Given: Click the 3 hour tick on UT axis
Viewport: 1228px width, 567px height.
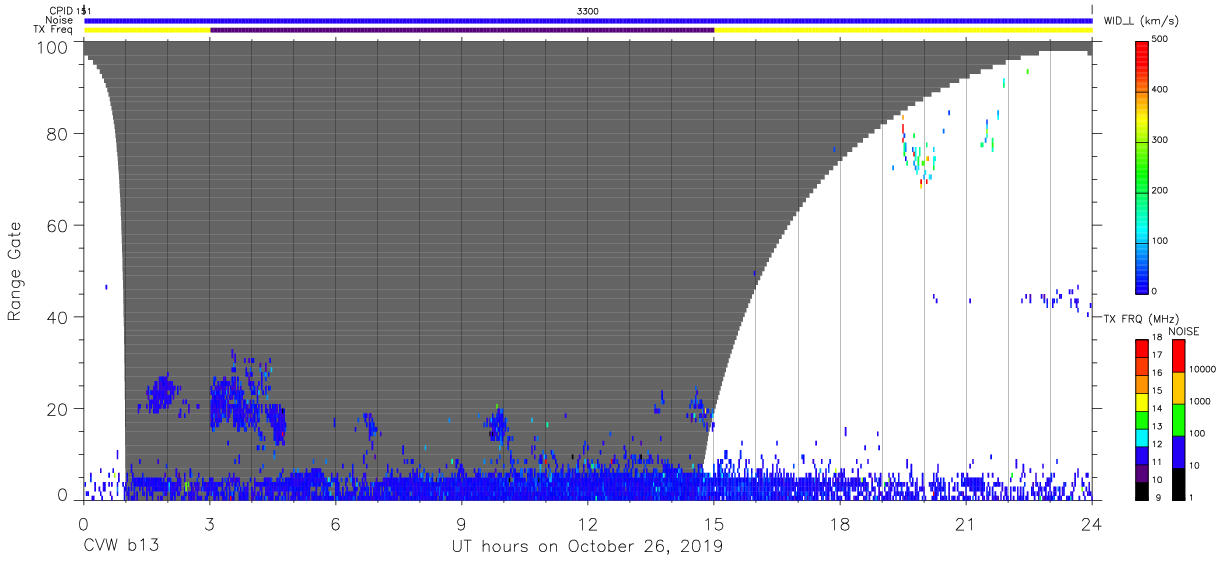Looking at the screenshot, I should pyautogui.click(x=210, y=524).
